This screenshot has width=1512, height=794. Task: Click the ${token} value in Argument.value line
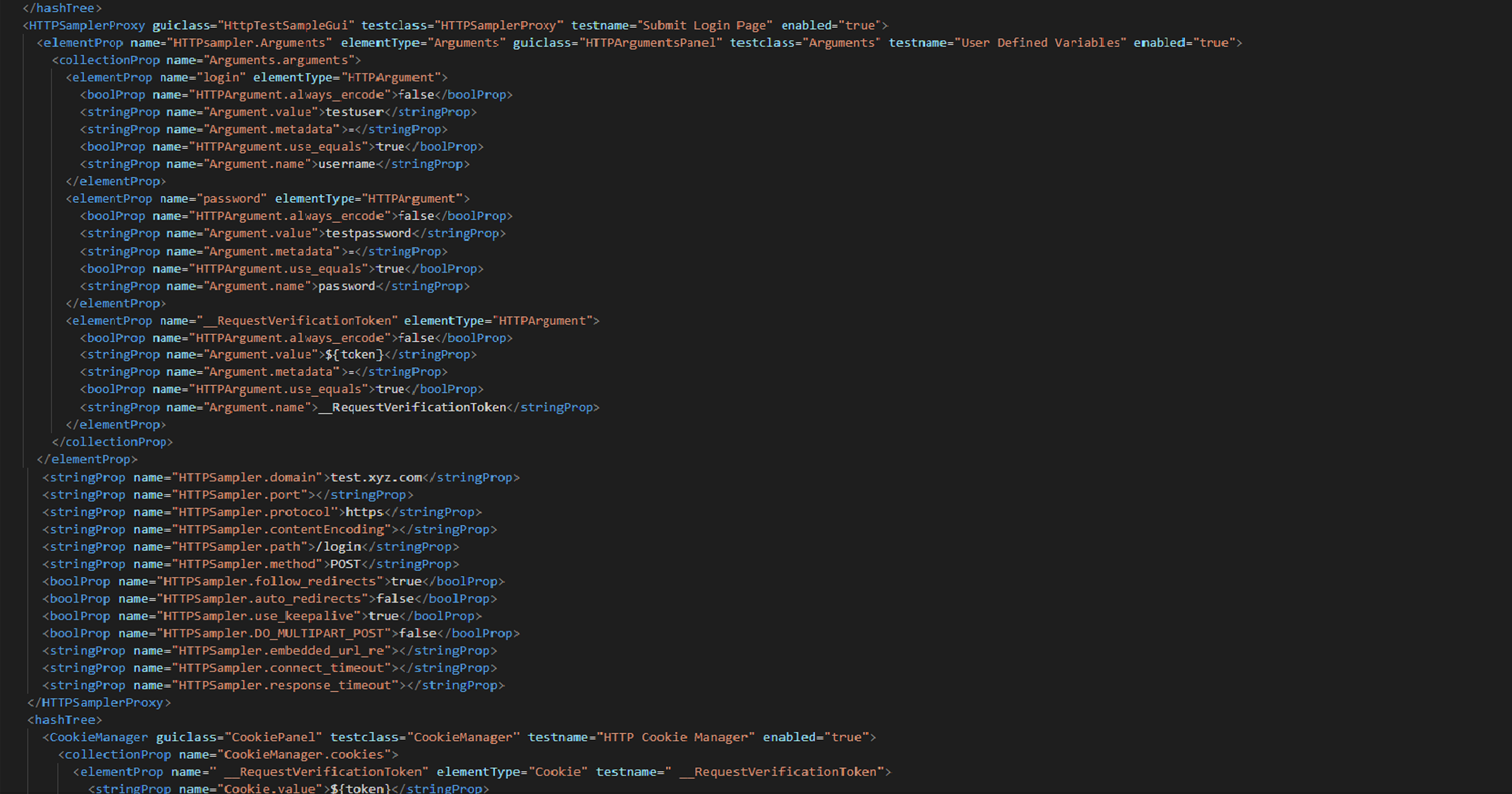[x=354, y=355]
